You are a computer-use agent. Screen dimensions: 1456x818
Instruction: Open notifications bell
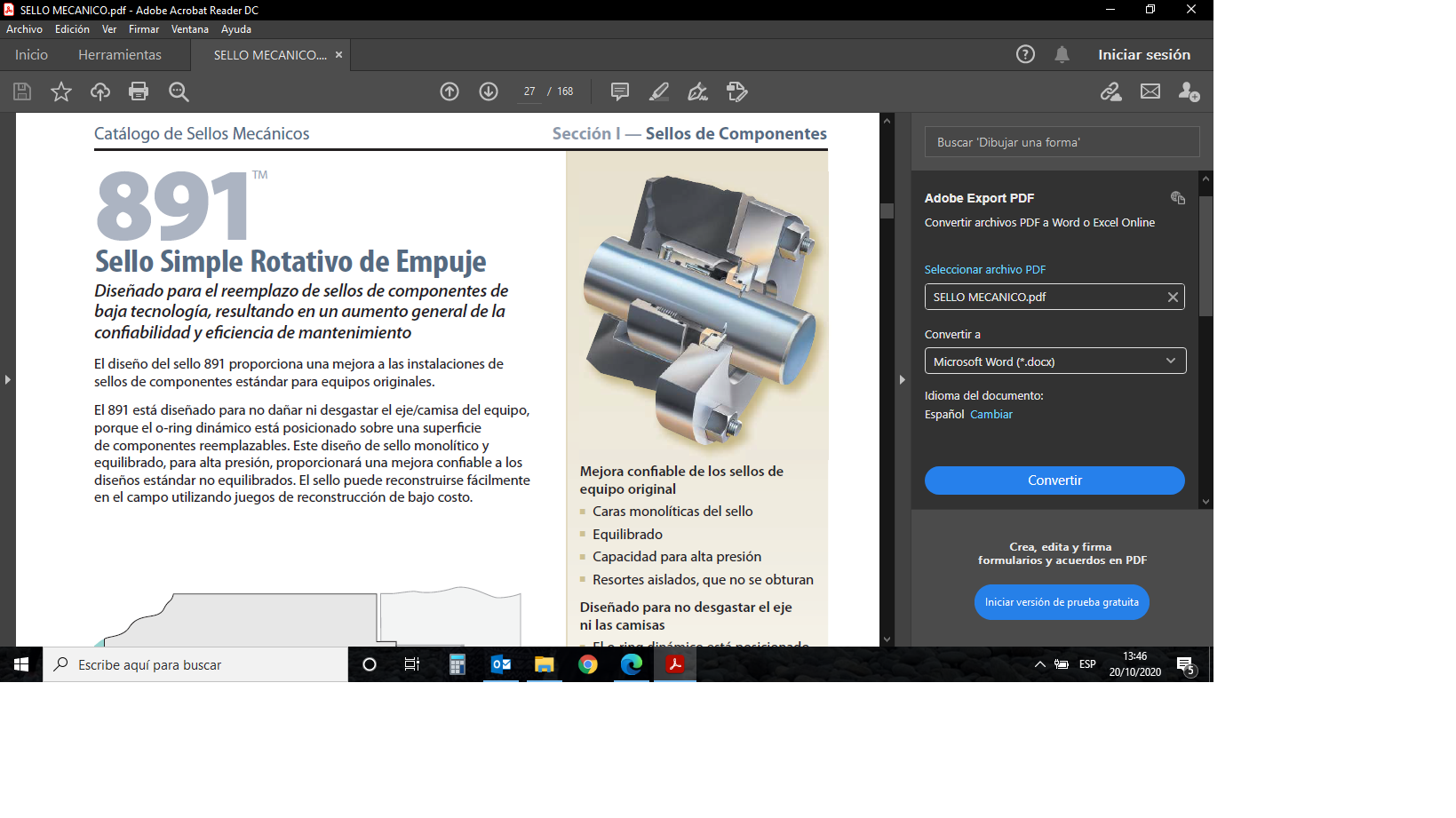tap(1062, 54)
